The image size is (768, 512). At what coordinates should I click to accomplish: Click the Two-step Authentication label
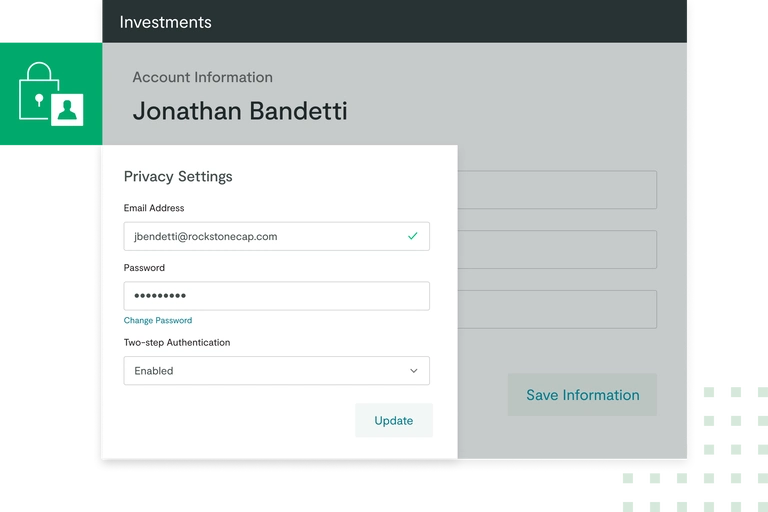(x=177, y=343)
